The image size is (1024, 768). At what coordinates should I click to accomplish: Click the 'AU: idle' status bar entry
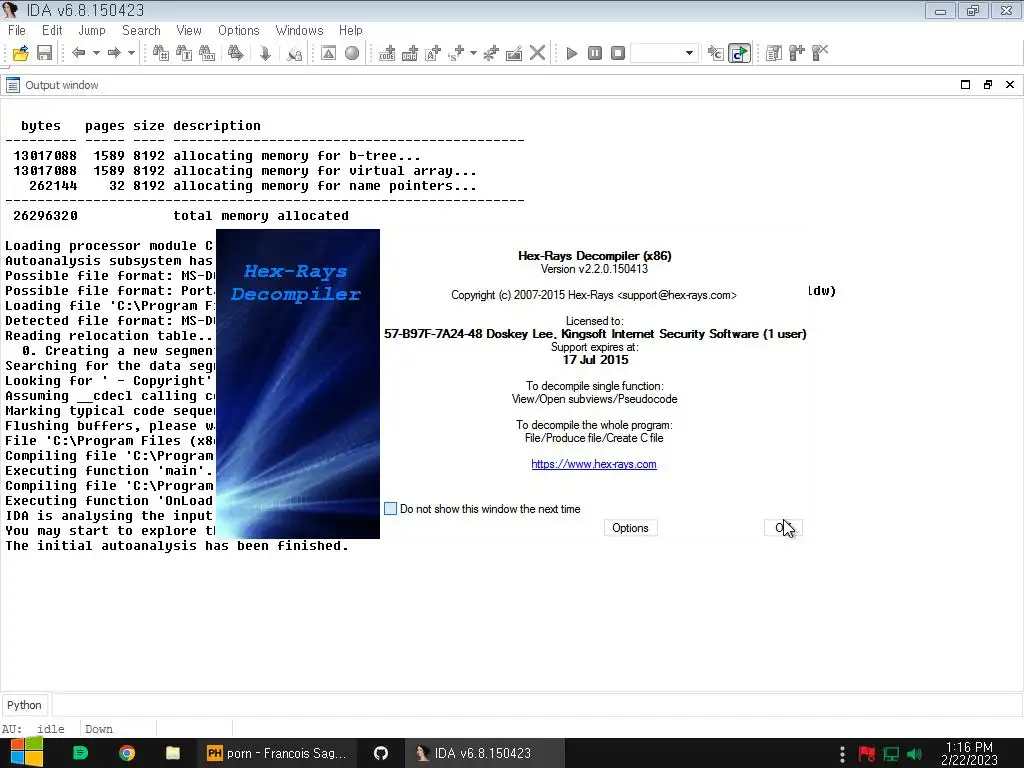[x=33, y=729]
